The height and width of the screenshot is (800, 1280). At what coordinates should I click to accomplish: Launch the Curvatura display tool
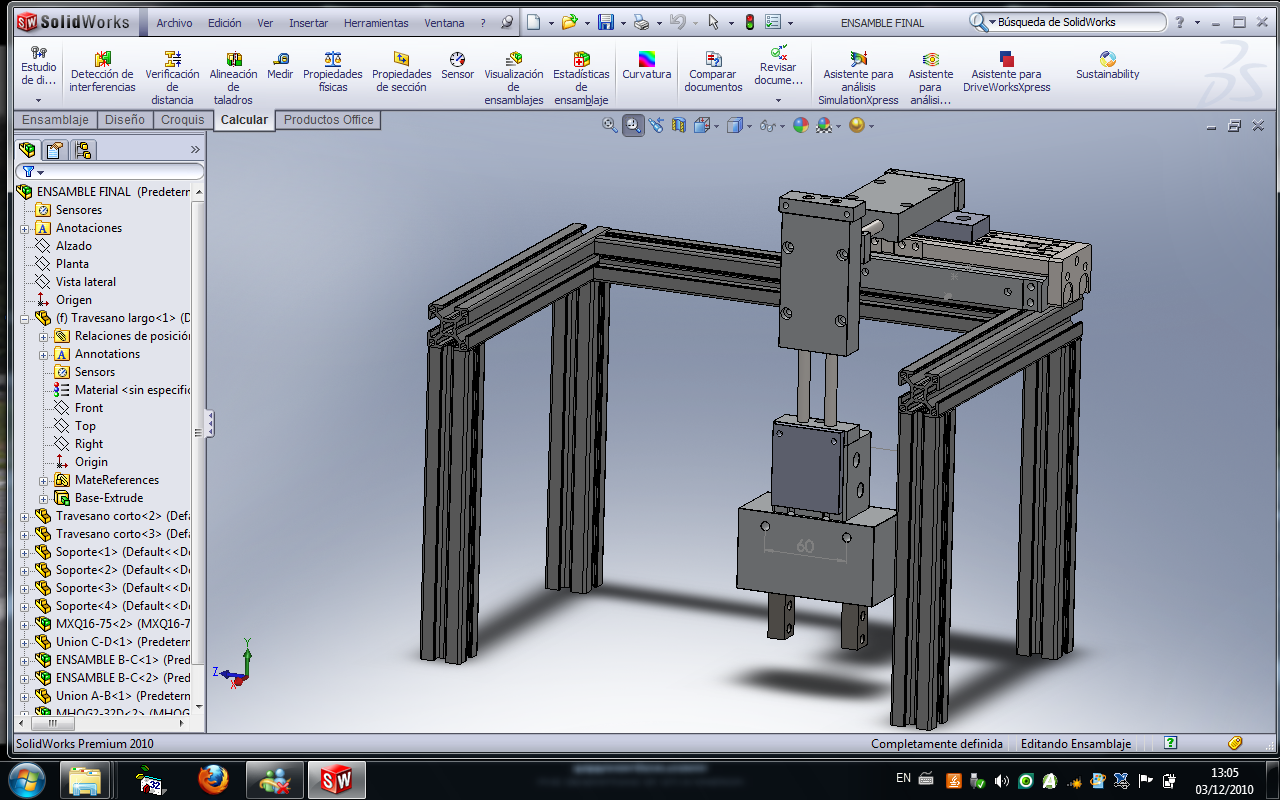647,66
